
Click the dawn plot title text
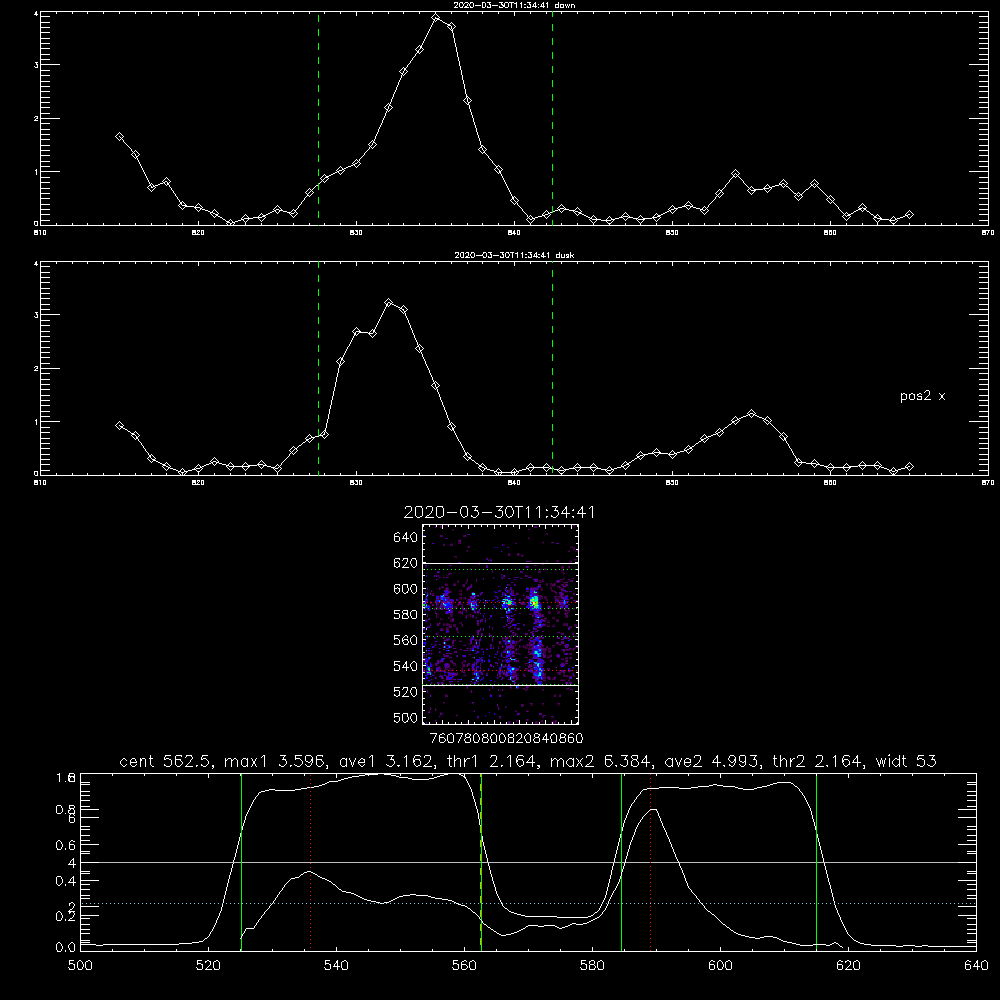[x=514, y=5]
